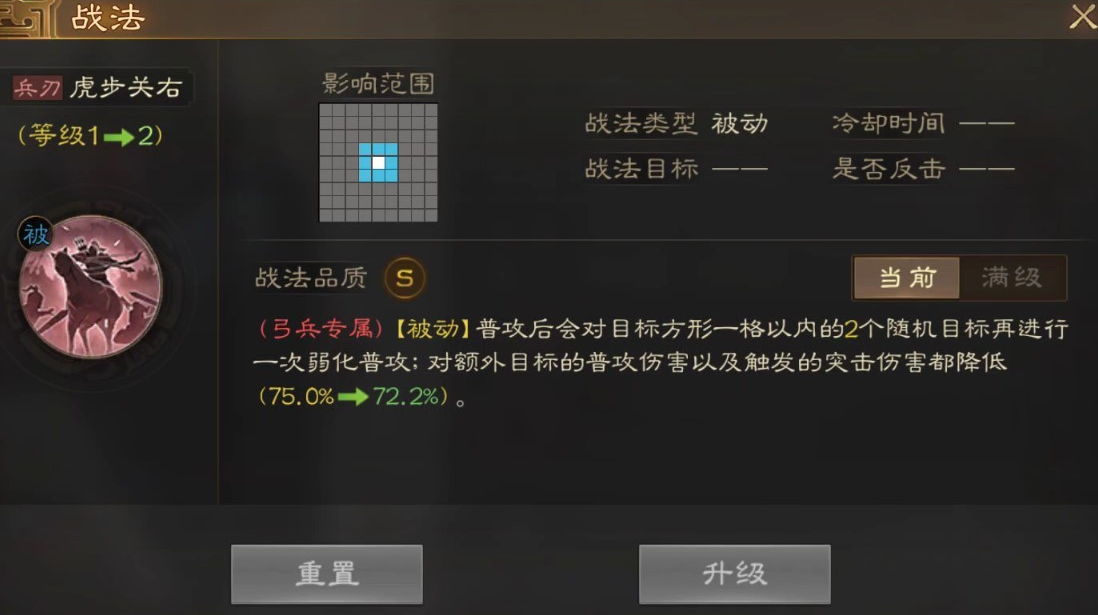Click the S quality rank icon
The height and width of the screenshot is (615, 1098).
click(405, 278)
